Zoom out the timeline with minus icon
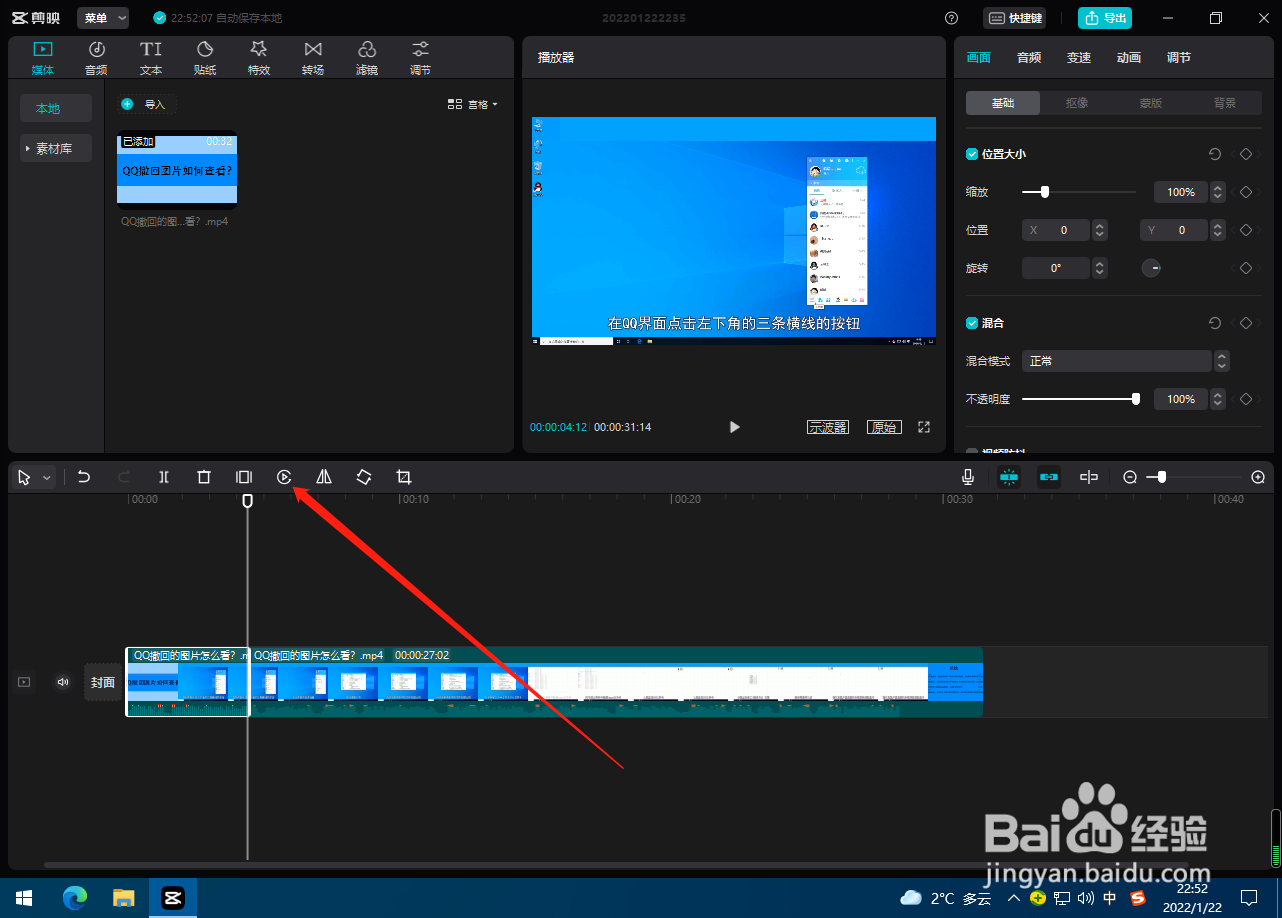 pyautogui.click(x=1130, y=477)
